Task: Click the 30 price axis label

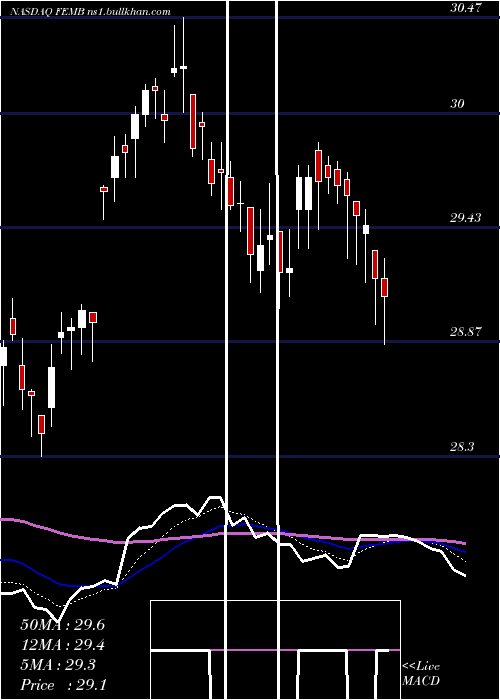Action: pos(457,104)
